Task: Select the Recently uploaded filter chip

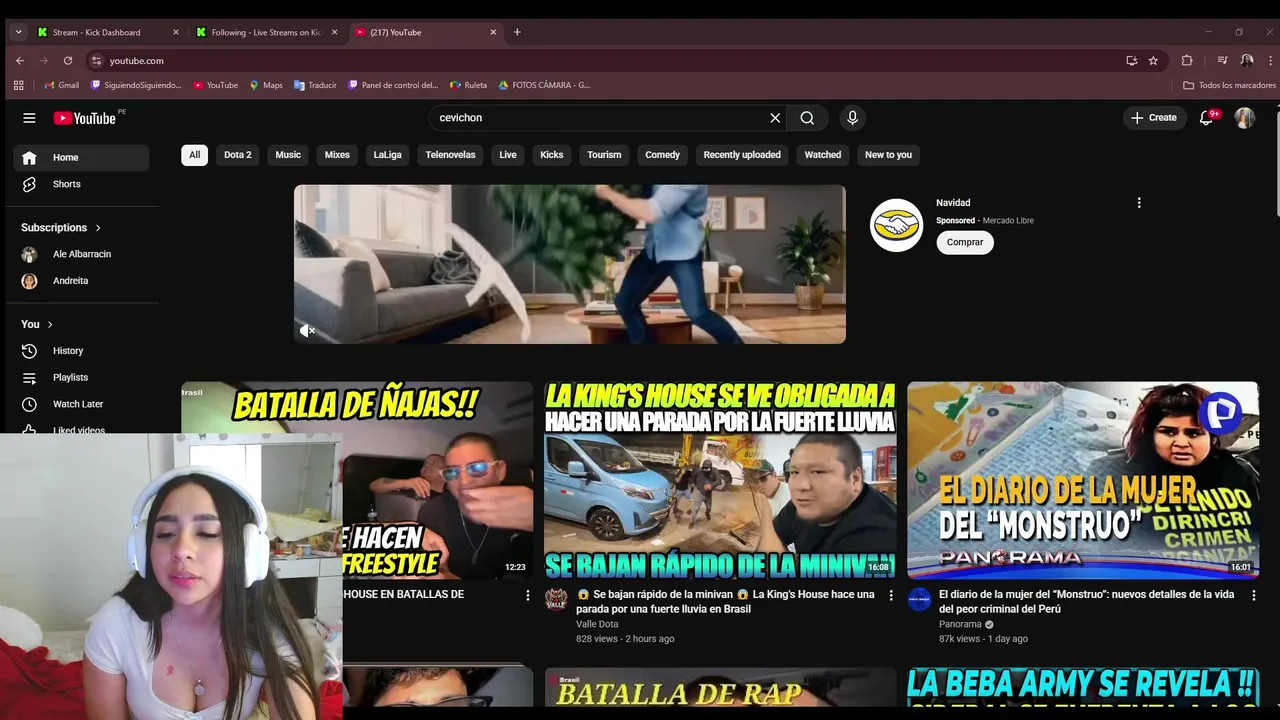Action: [x=742, y=155]
